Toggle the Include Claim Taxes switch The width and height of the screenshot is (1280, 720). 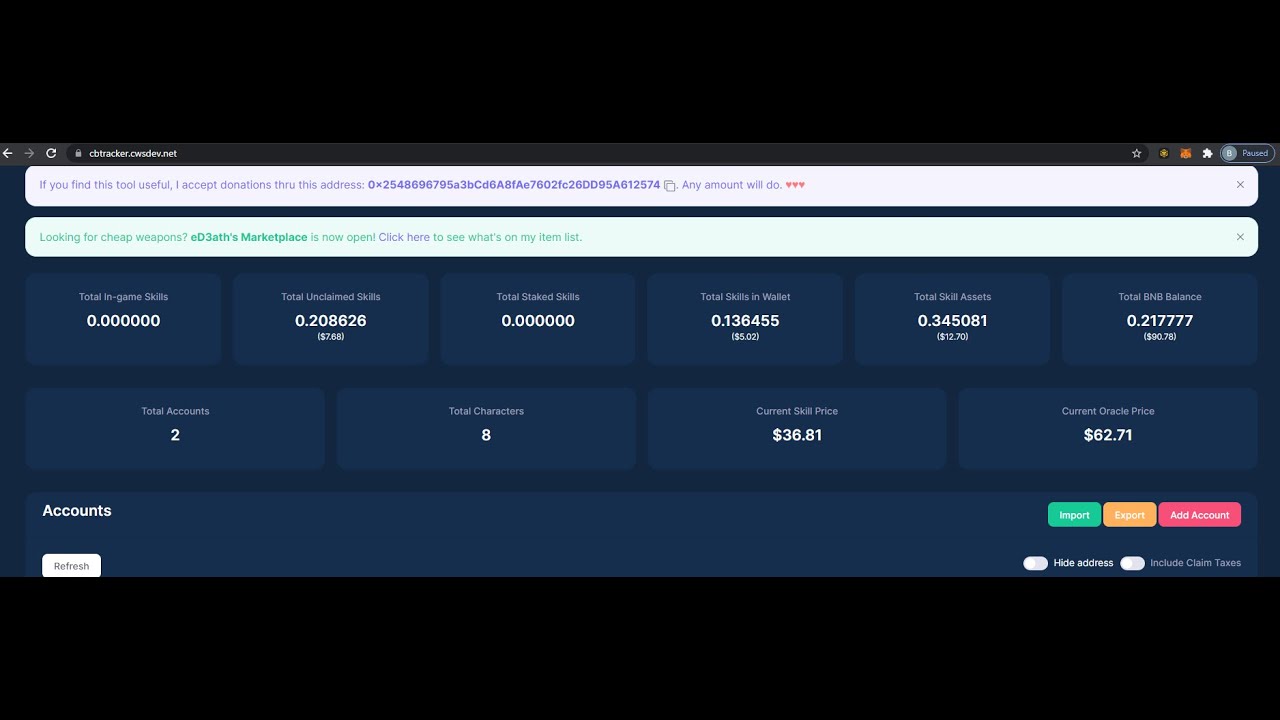(x=1132, y=563)
